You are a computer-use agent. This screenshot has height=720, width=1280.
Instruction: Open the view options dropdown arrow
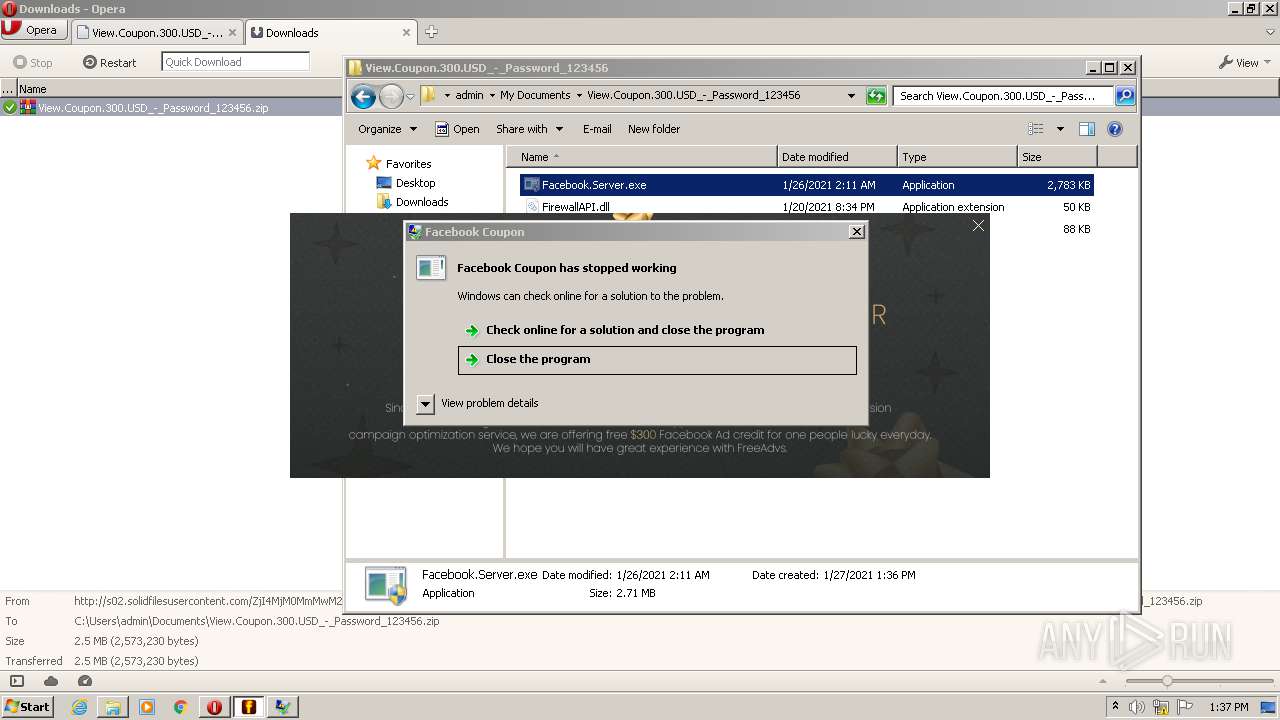tap(1060, 129)
